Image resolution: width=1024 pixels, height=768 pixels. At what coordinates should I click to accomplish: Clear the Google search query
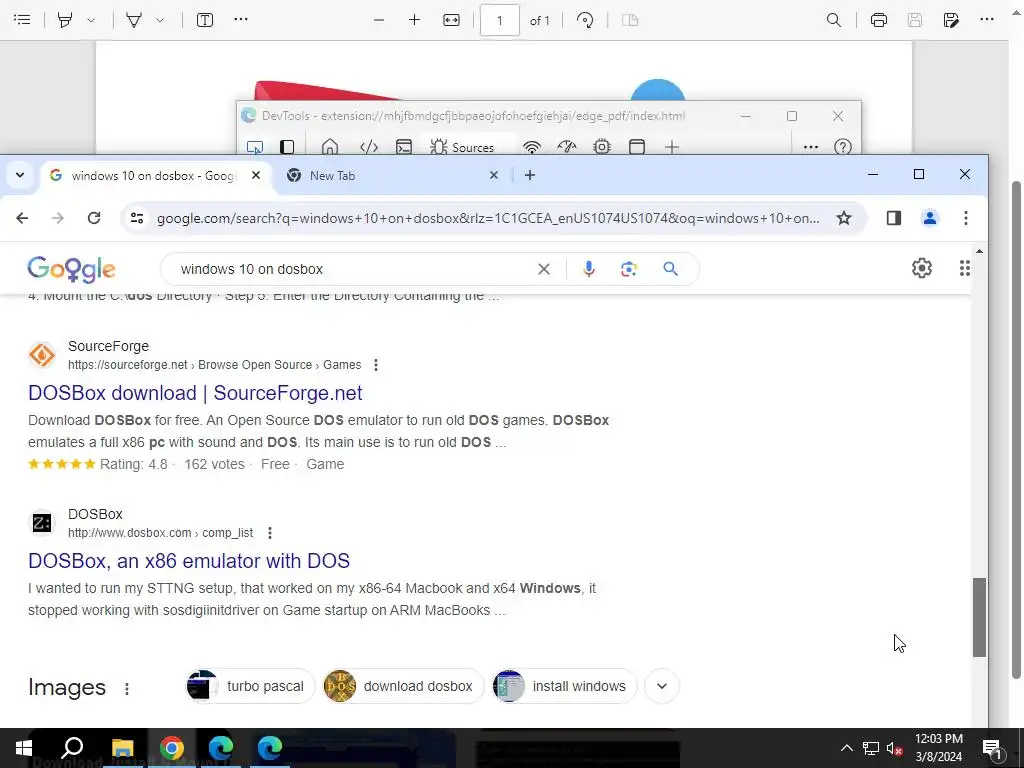(x=543, y=269)
